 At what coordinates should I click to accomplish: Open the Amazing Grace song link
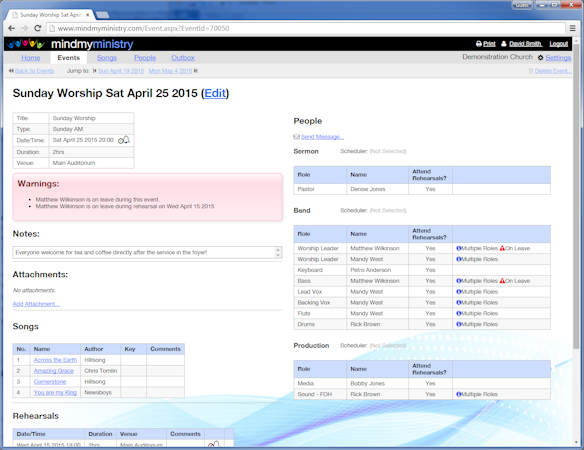[x=54, y=371]
